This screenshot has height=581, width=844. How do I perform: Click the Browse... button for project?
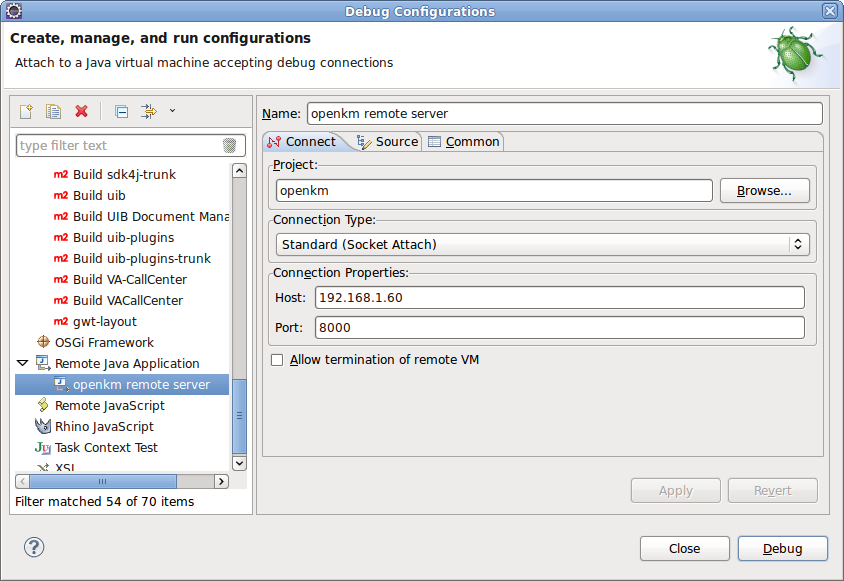(x=764, y=191)
